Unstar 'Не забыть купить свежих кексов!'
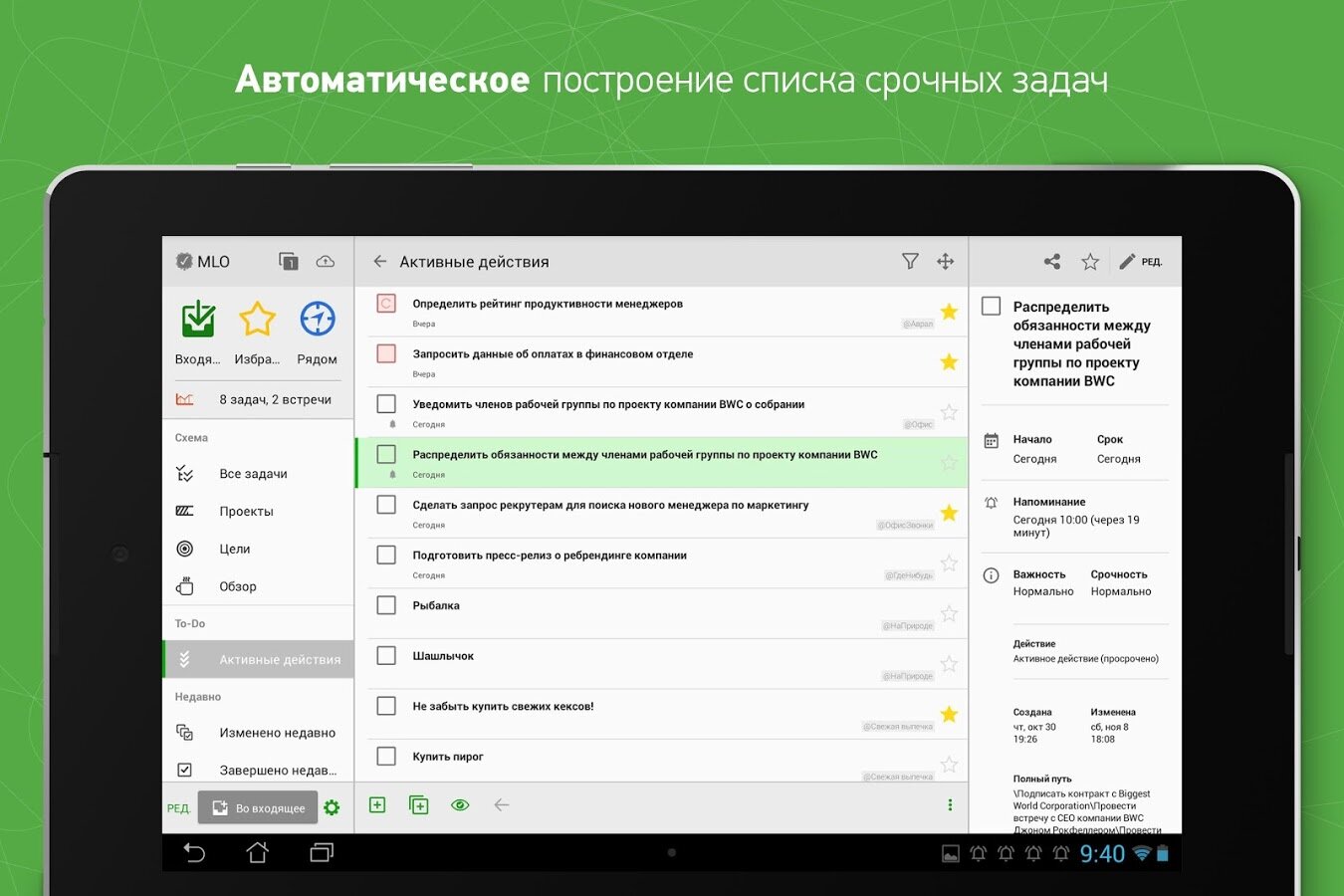The height and width of the screenshot is (896, 1344). coord(949,714)
